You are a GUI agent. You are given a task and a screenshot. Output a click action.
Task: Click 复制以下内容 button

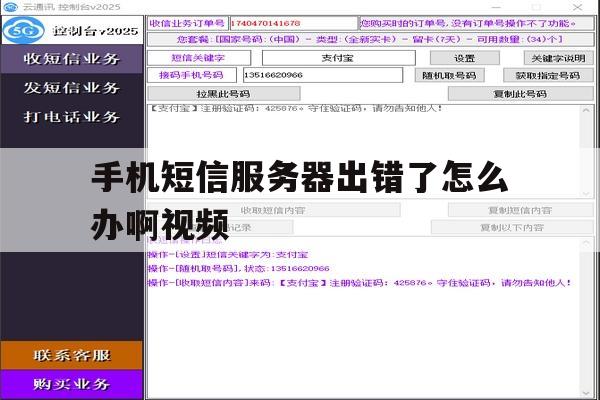tap(512, 228)
